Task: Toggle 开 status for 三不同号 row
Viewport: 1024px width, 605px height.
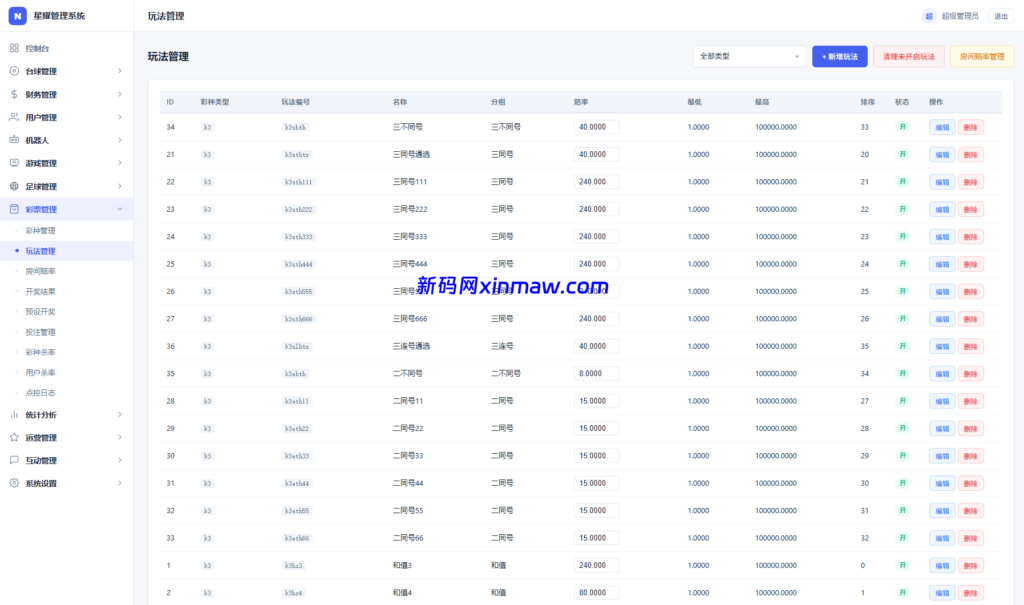Action: point(903,127)
